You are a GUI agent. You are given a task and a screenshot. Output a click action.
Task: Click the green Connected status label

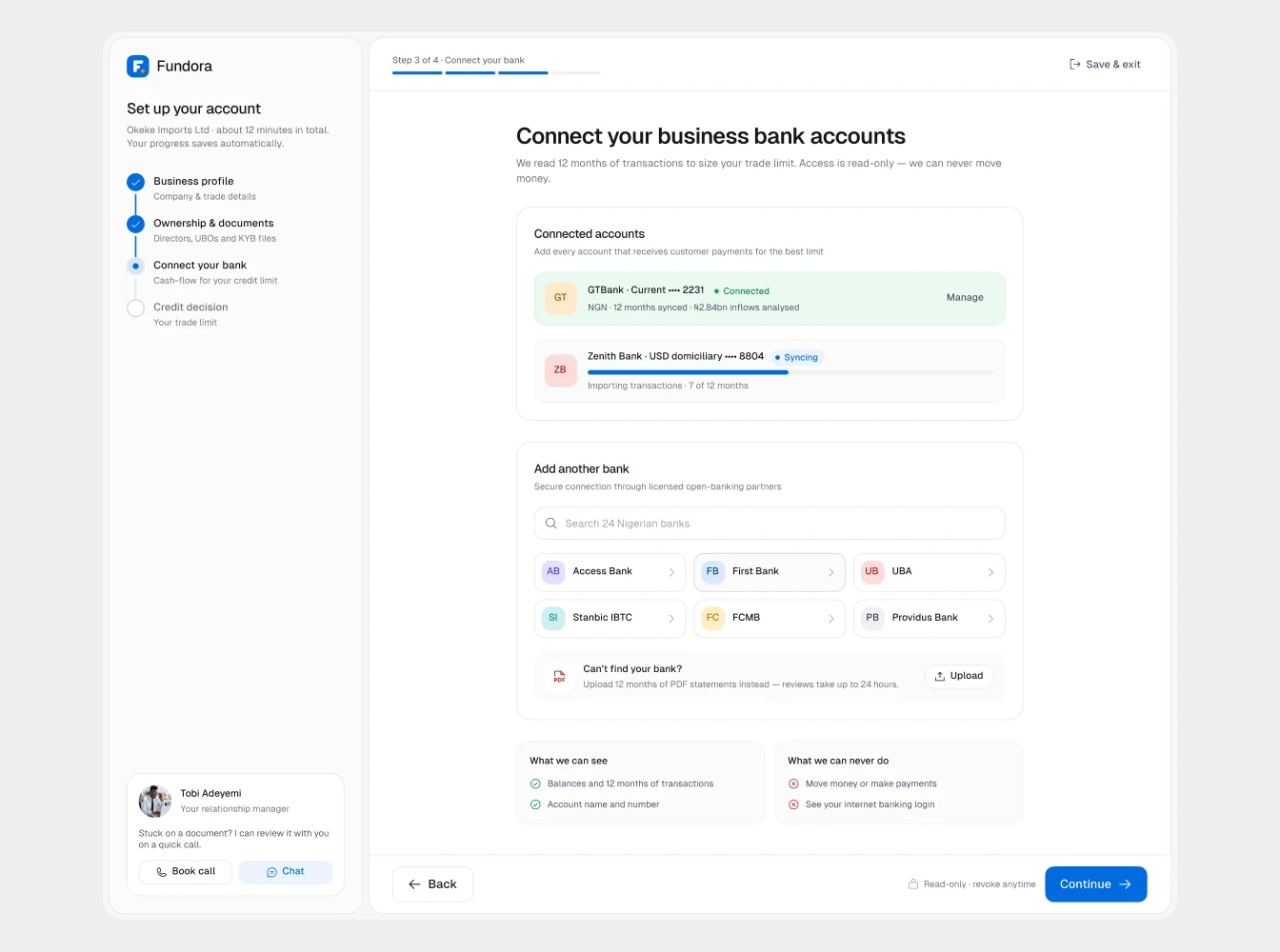(x=742, y=291)
